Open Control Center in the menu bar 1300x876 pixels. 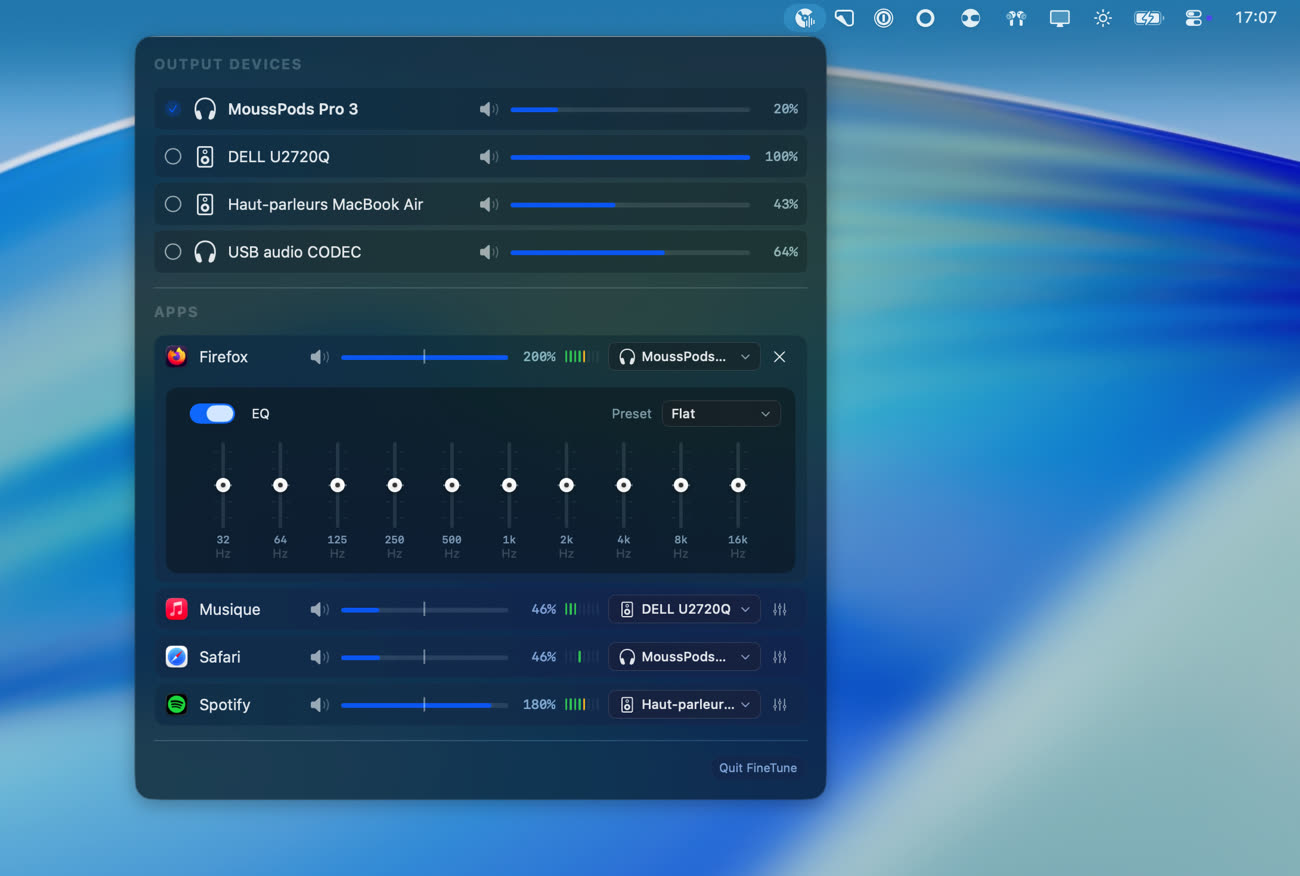coord(1194,18)
